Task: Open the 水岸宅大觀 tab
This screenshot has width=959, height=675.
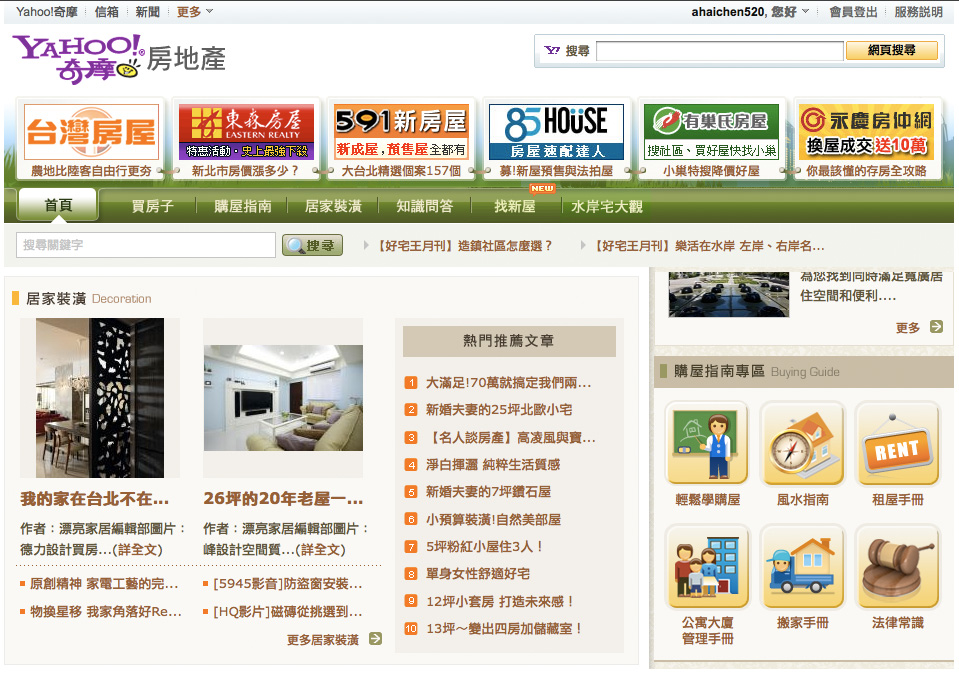Action: point(607,207)
